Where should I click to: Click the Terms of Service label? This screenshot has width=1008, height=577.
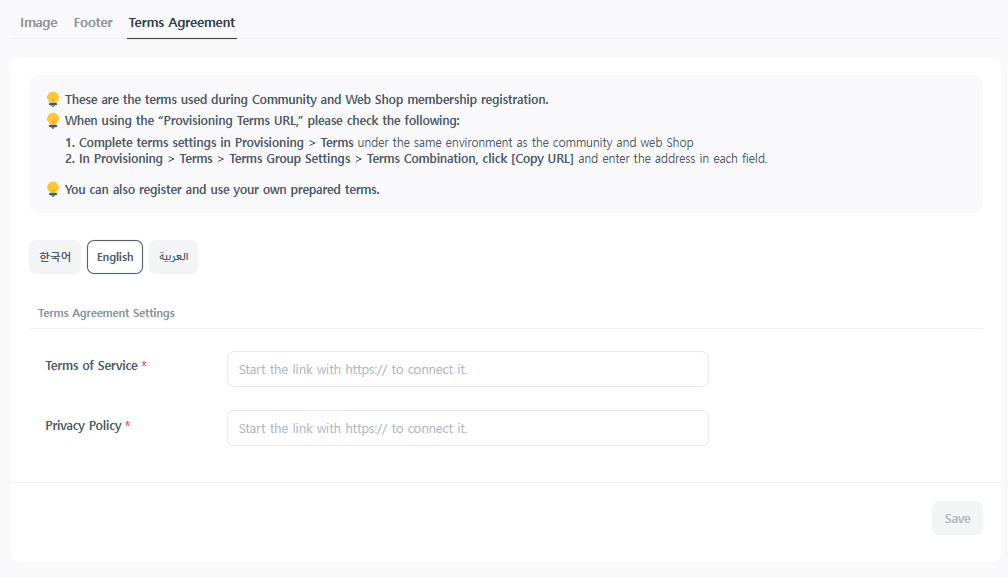coord(91,366)
